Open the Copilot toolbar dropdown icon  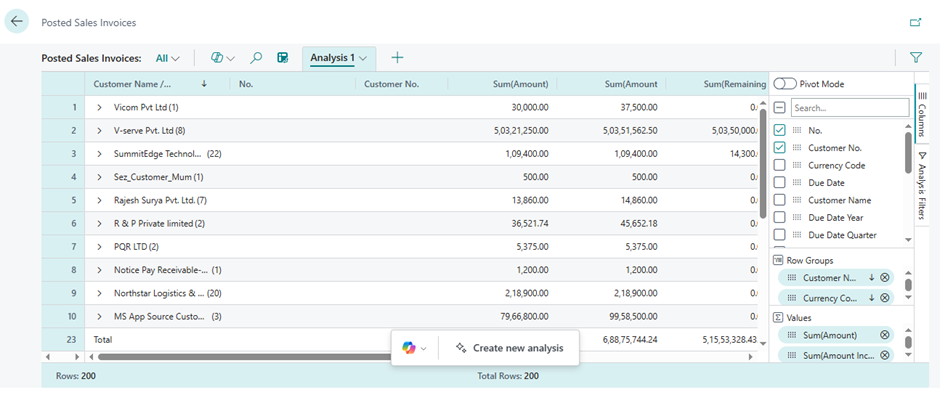coord(223,58)
